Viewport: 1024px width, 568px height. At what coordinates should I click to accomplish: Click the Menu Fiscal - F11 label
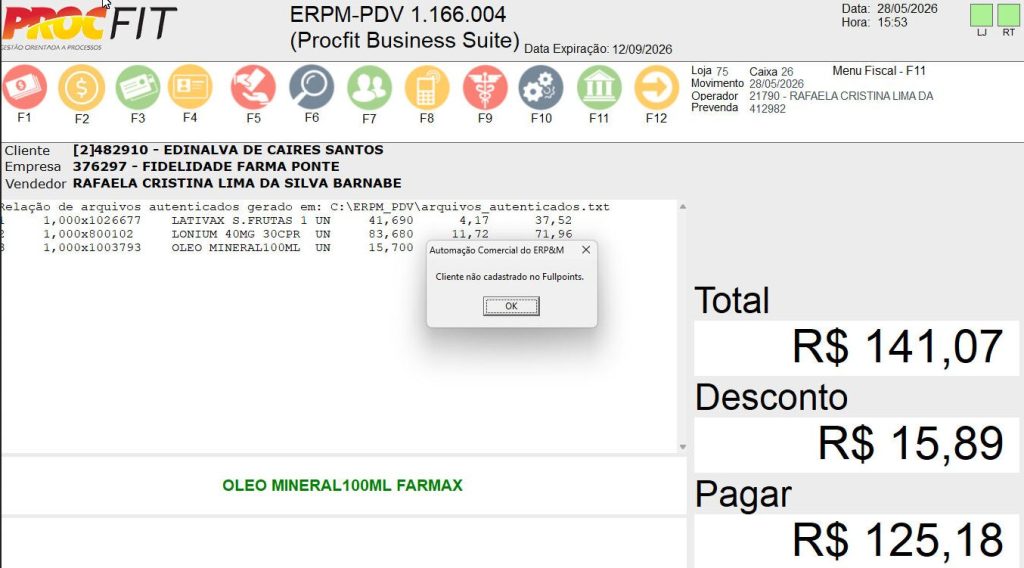click(x=878, y=71)
